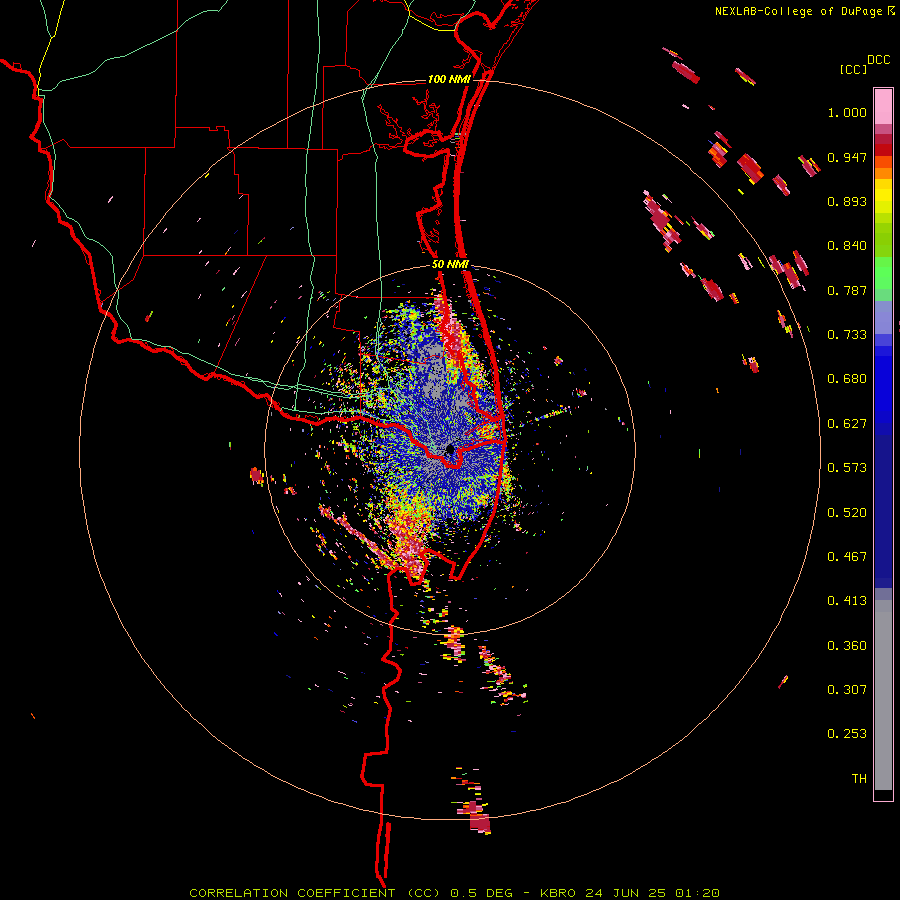Click the 50 NMI range ring label
Viewport: 900px width, 900px height.
(x=450, y=264)
